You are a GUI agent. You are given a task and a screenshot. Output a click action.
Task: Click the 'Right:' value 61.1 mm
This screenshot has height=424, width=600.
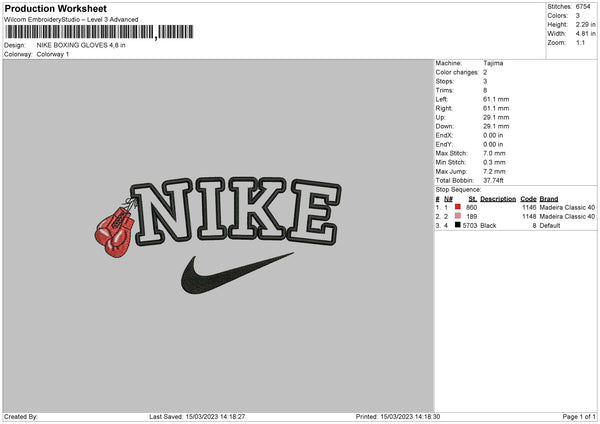click(496, 108)
